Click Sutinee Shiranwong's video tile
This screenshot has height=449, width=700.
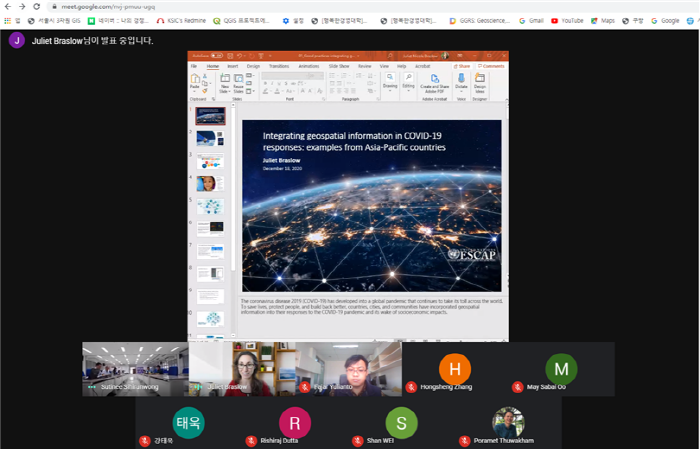[x=135, y=369]
